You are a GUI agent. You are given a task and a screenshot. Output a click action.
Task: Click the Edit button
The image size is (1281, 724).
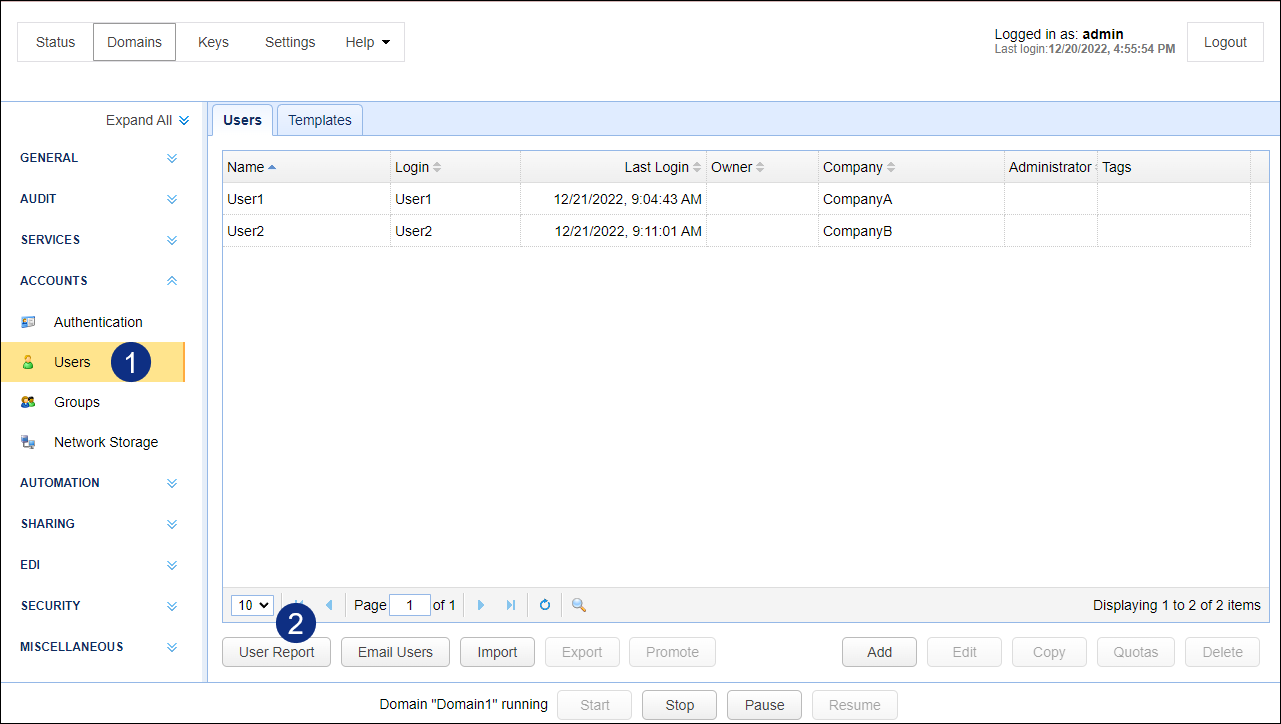tap(964, 652)
